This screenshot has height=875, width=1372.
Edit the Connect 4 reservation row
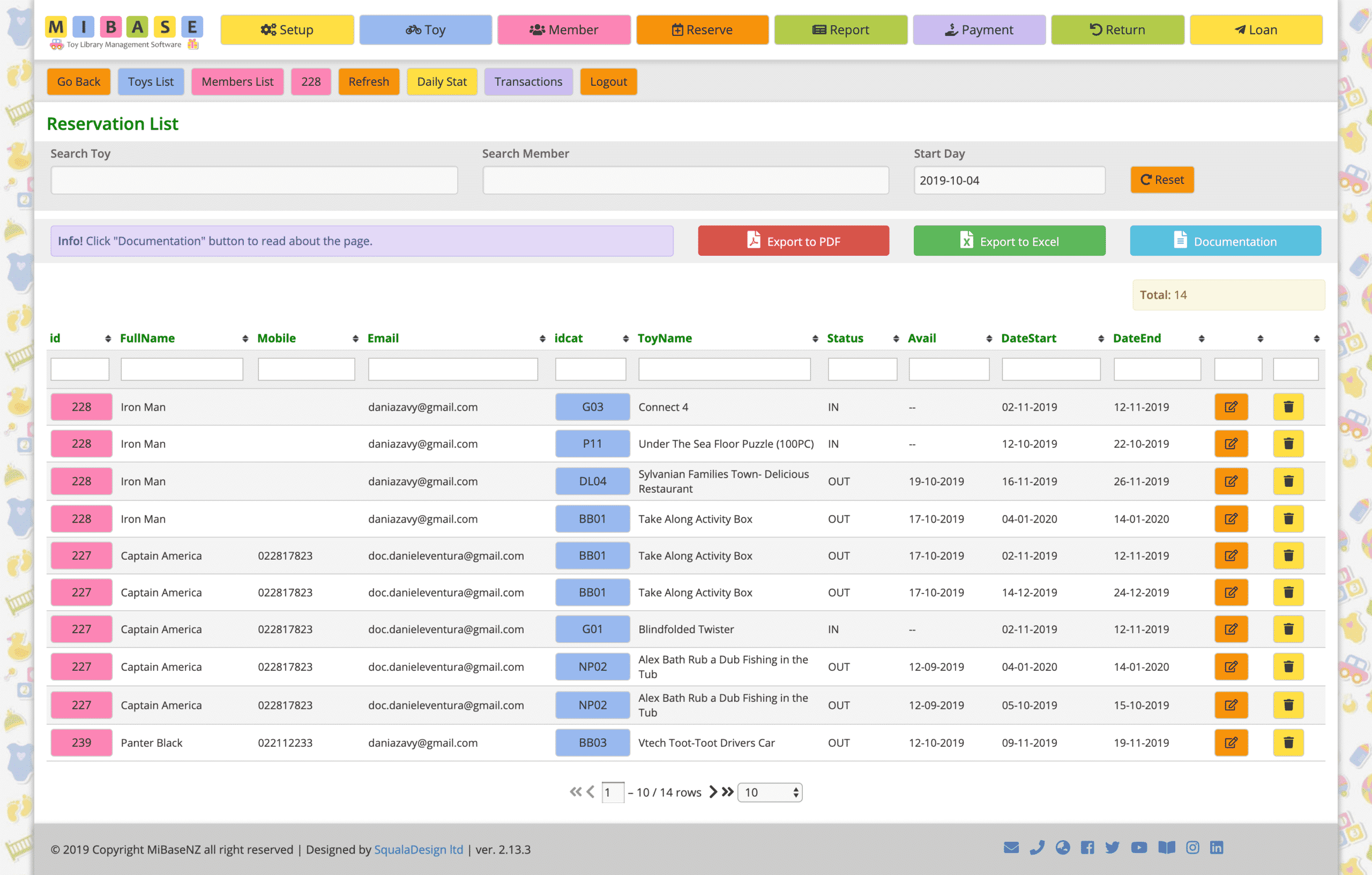[1231, 407]
